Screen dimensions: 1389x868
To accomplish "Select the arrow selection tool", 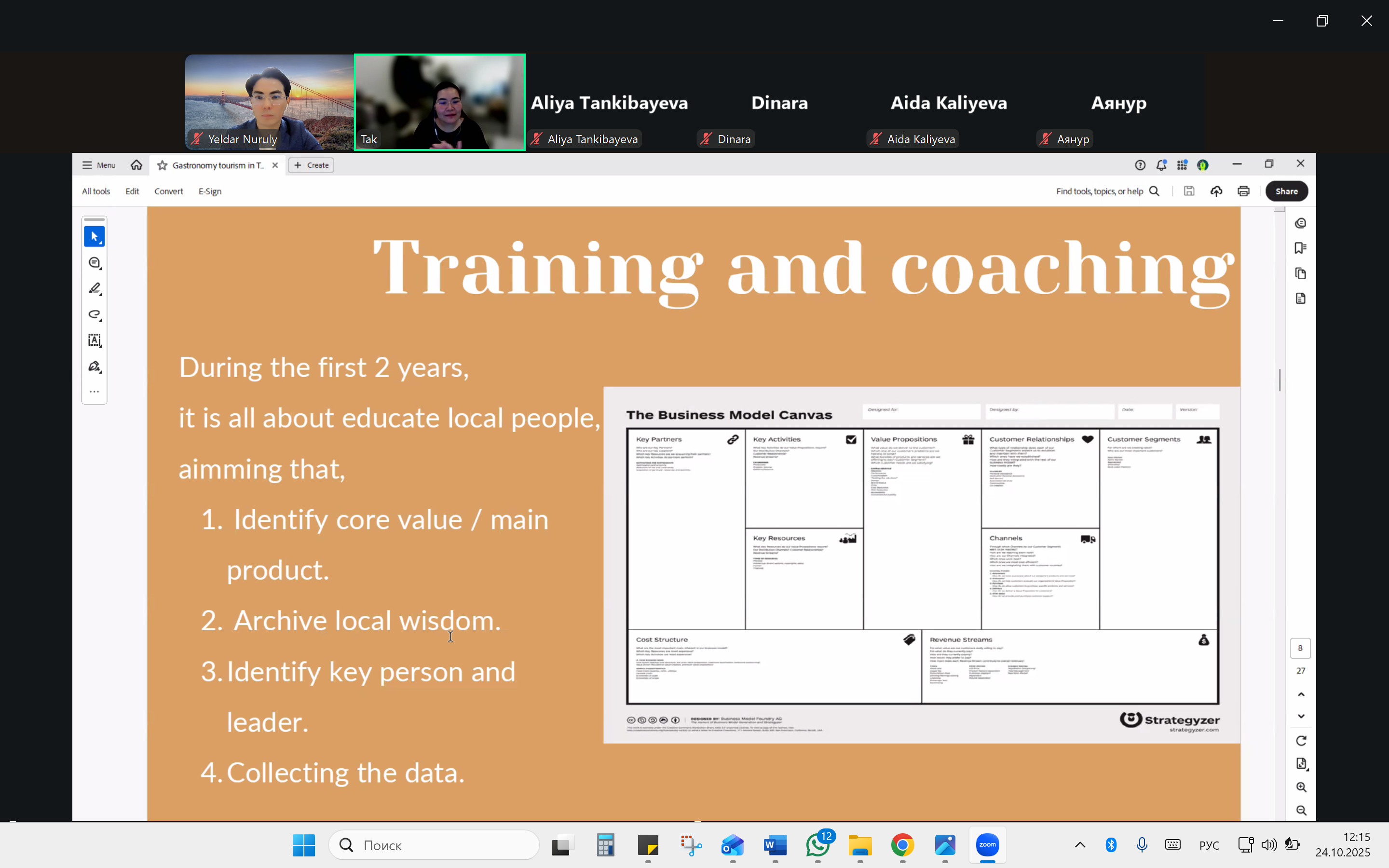I will click(94, 236).
